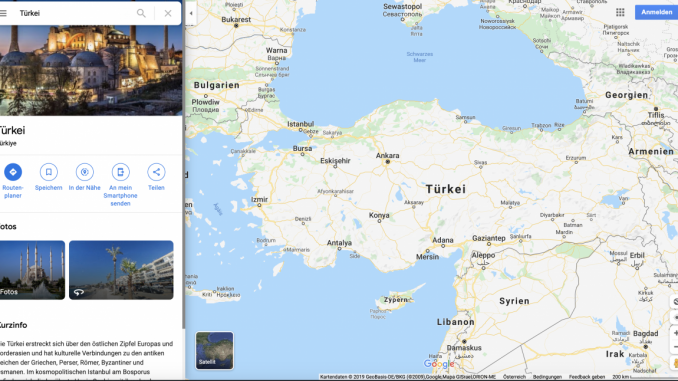The width and height of the screenshot is (678, 381).
Task: Open the Google apps grid icon
Action: click(x=620, y=13)
